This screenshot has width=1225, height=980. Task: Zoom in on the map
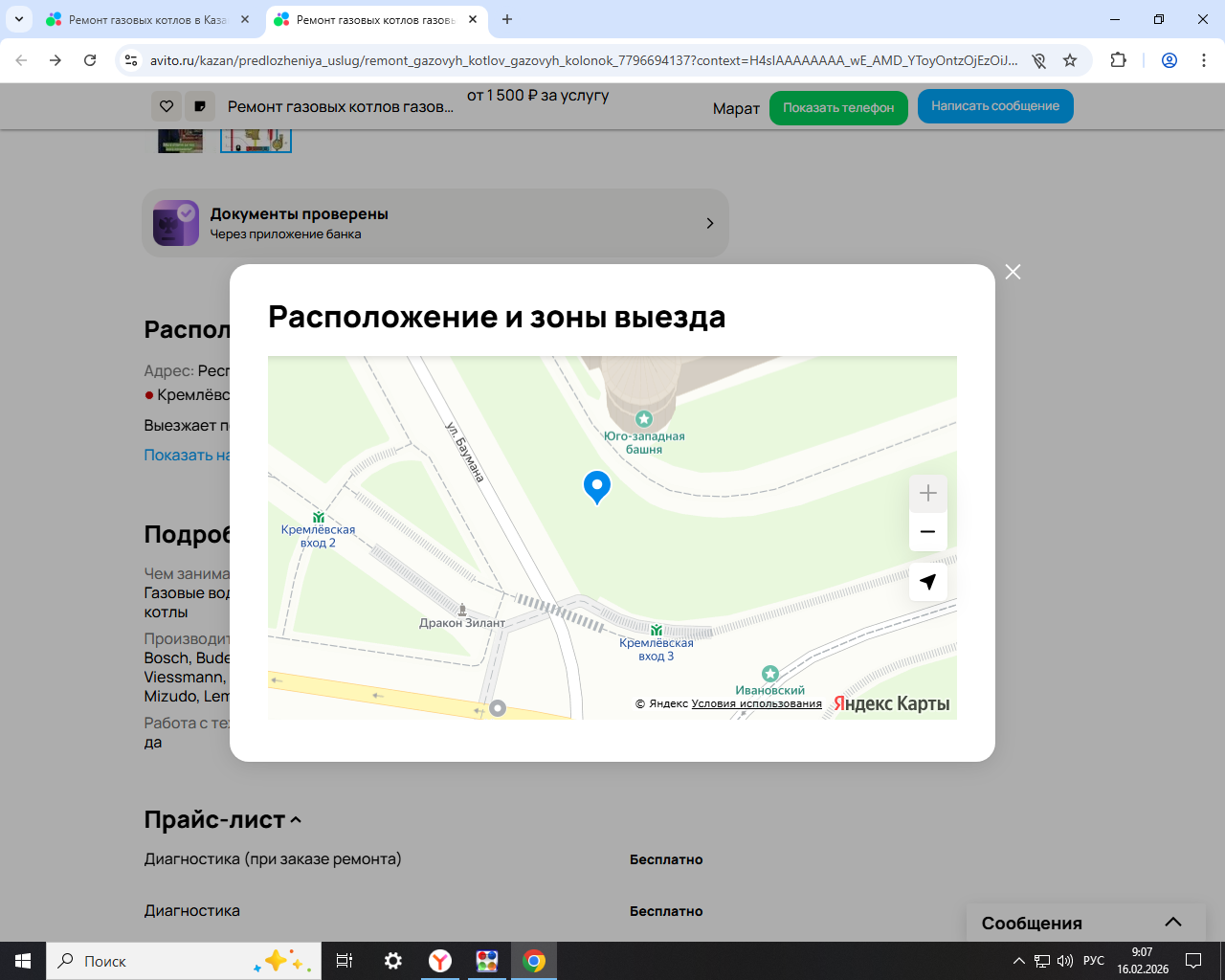pyautogui.click(x=927, y=494)
